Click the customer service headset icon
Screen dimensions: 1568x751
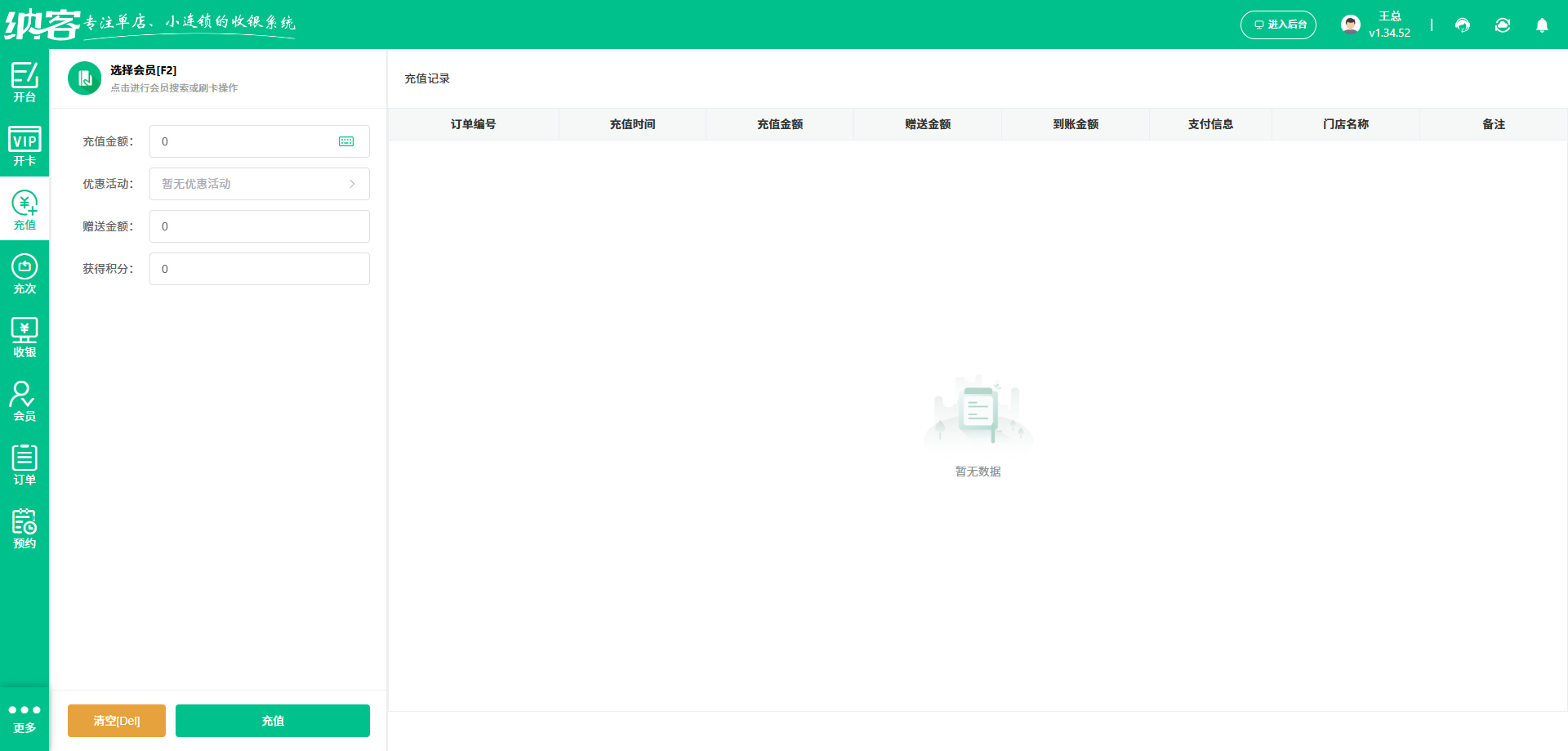pos(1462,25)
